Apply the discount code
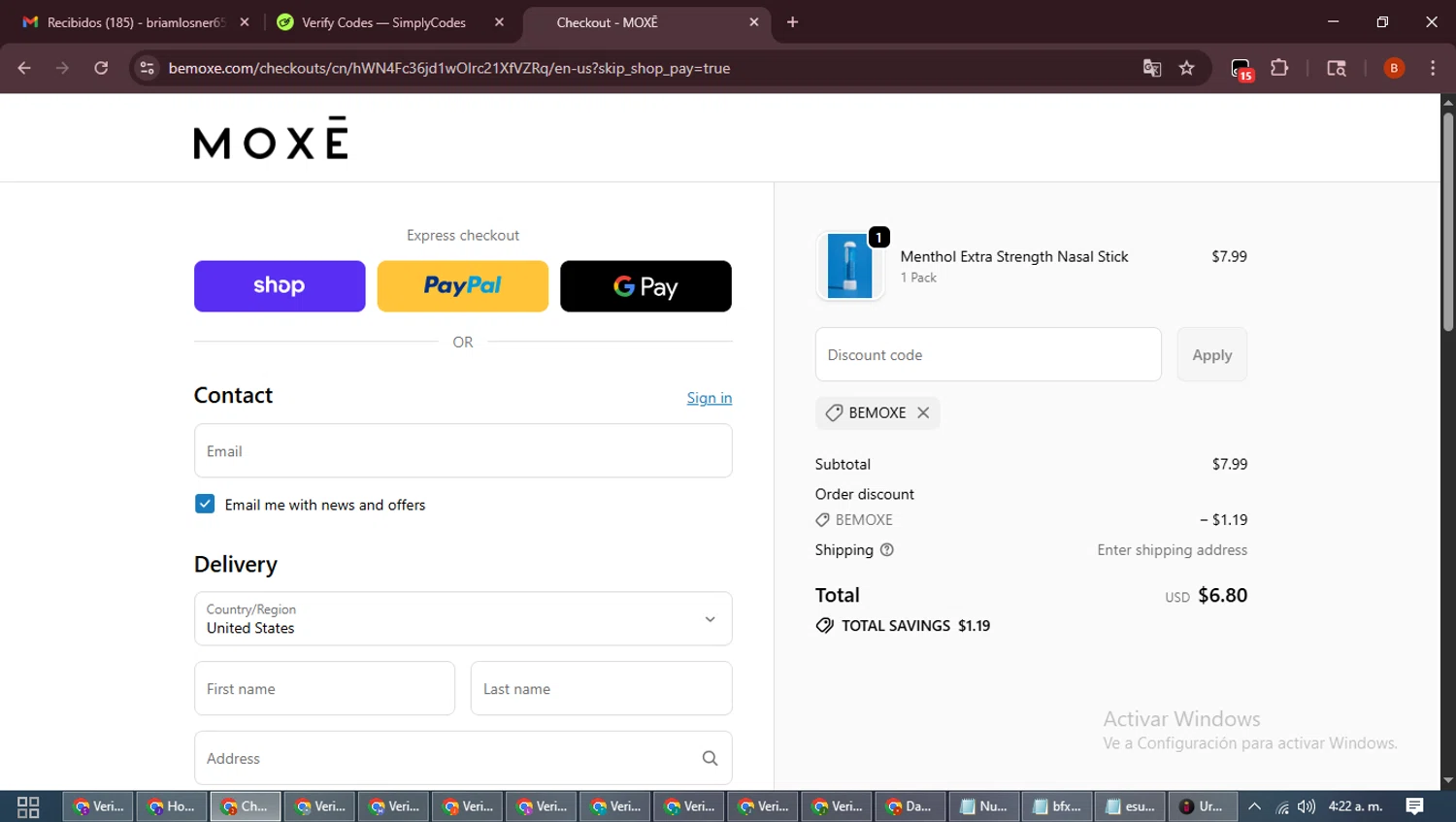The width and height of the screenshot is (1456, 822). (1212, 354)
